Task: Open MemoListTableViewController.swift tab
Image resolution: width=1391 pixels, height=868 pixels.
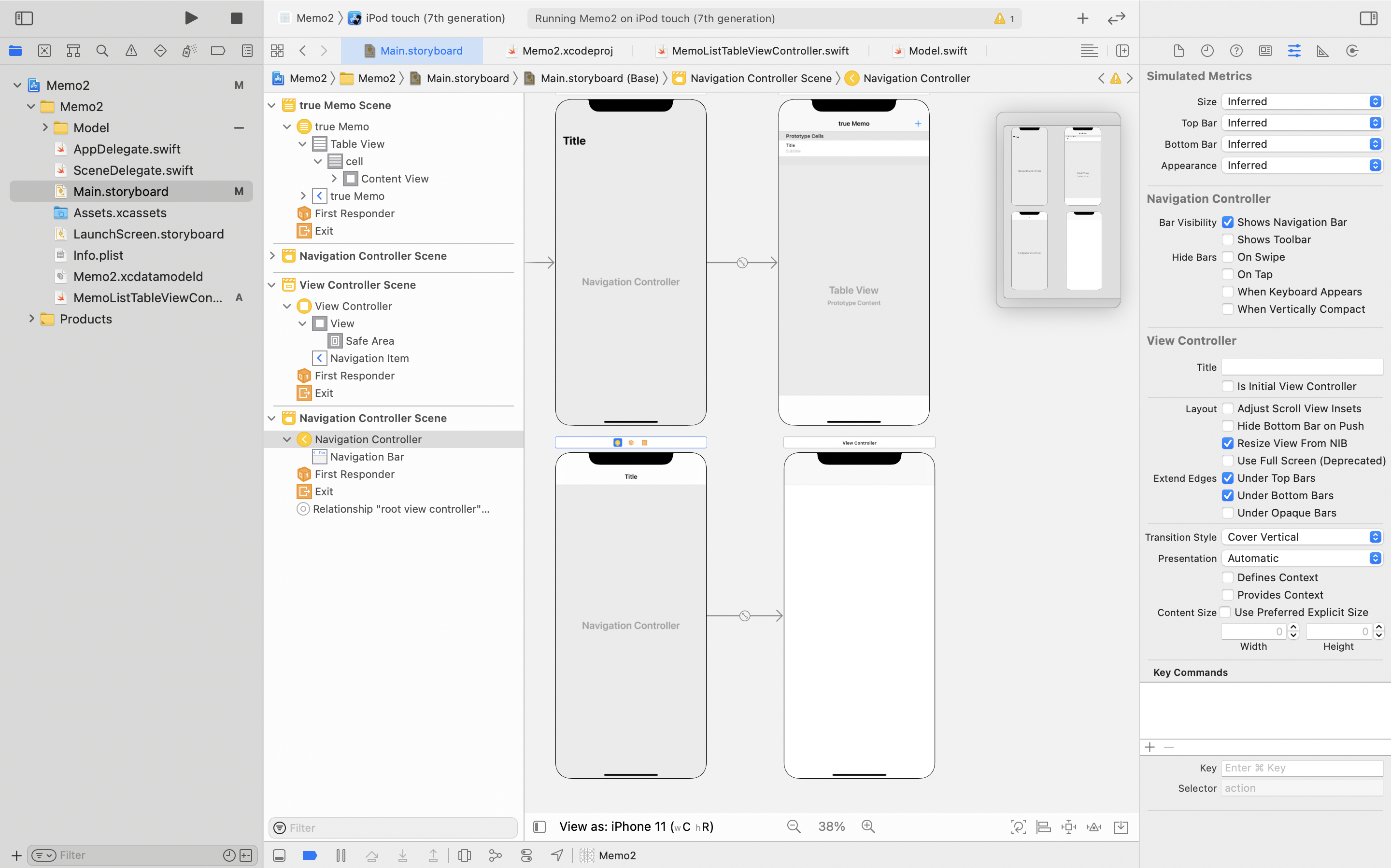Action: coord(759,51)
